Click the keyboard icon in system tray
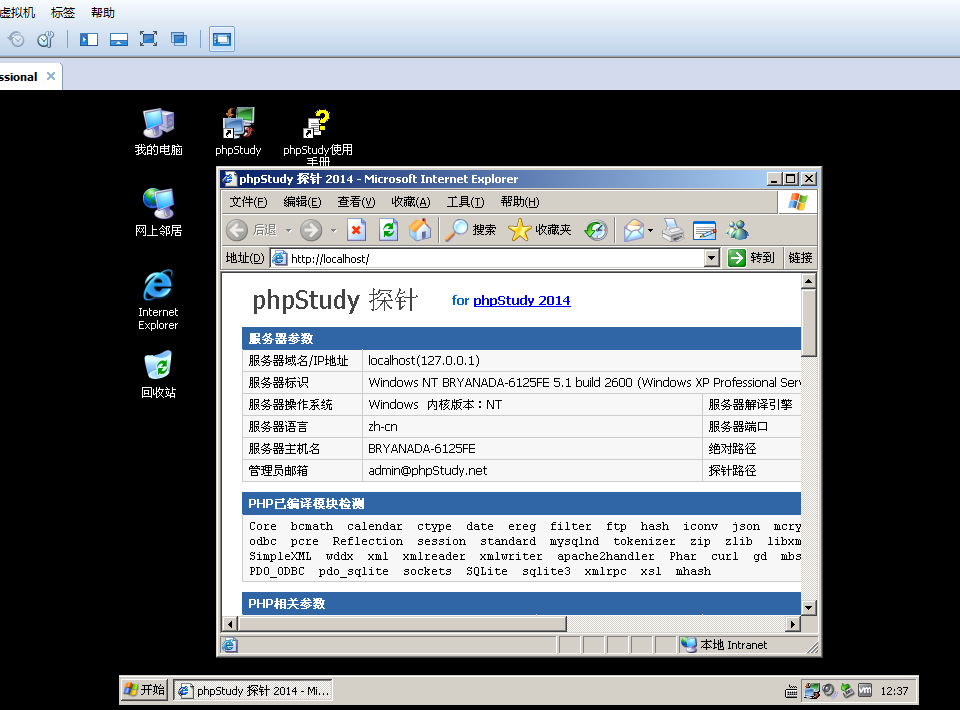 point(791,692)
